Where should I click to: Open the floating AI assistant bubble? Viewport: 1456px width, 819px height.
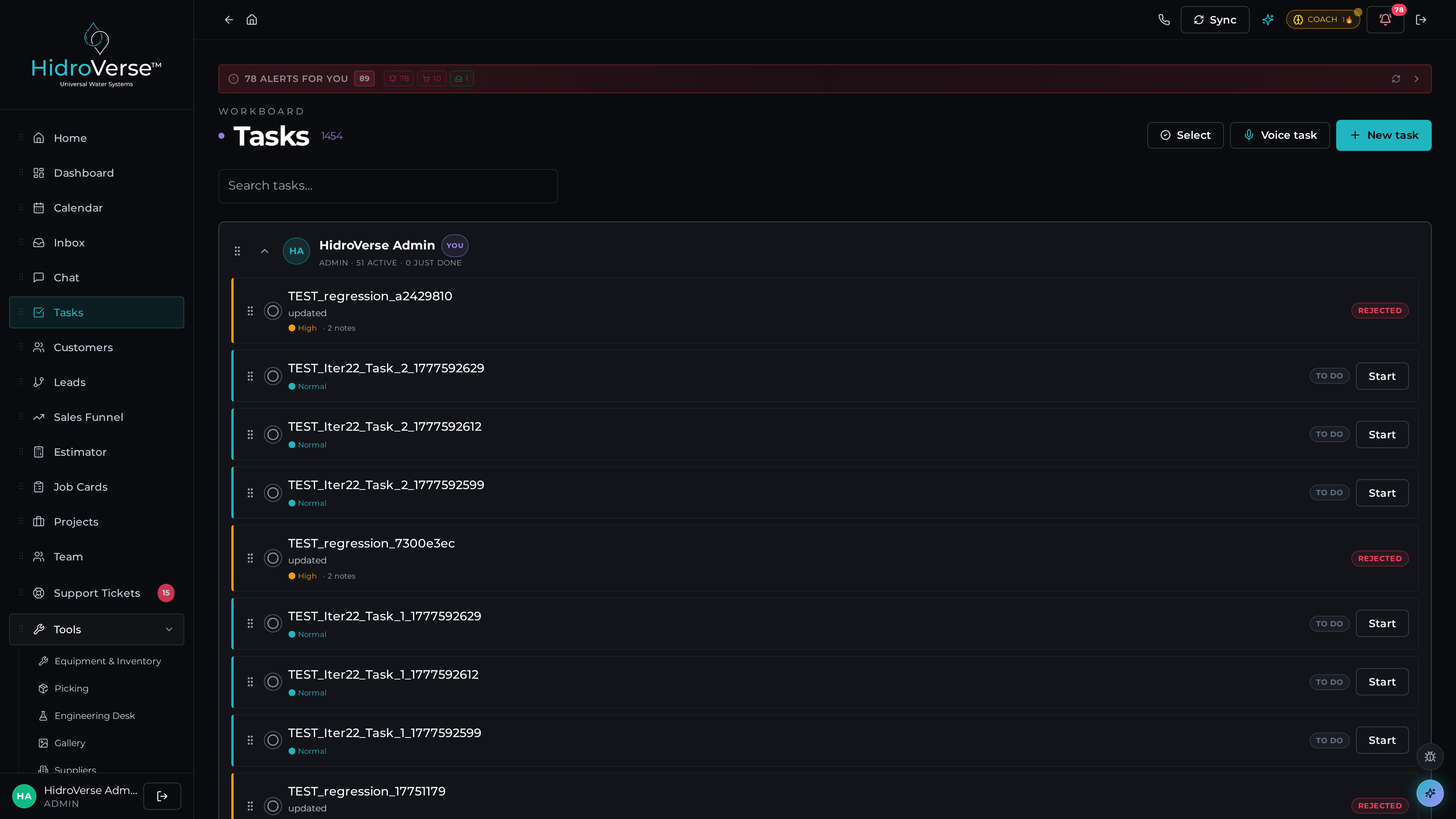pos(1430,793)
